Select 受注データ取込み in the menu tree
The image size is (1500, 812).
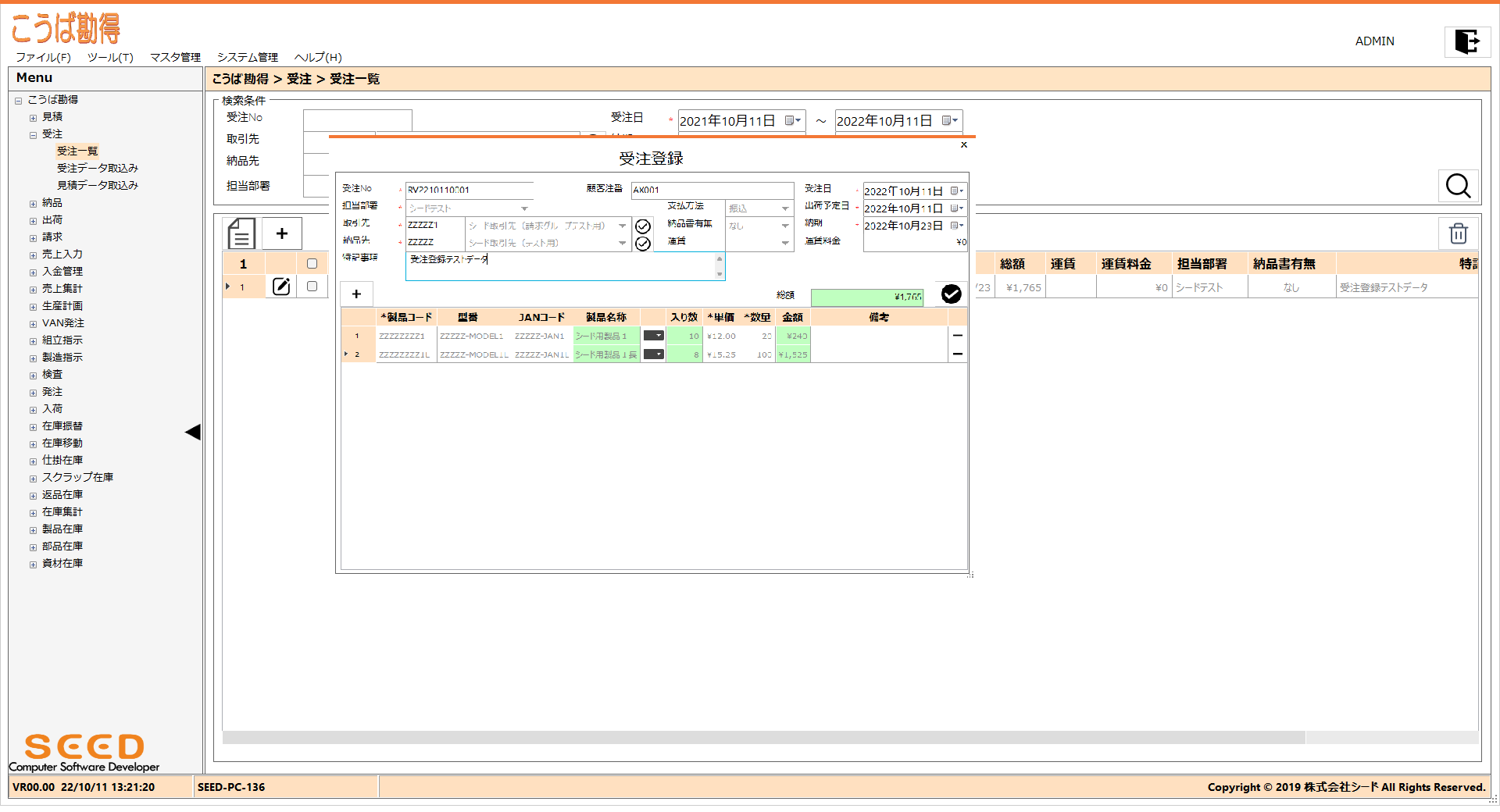coord(97,168)
